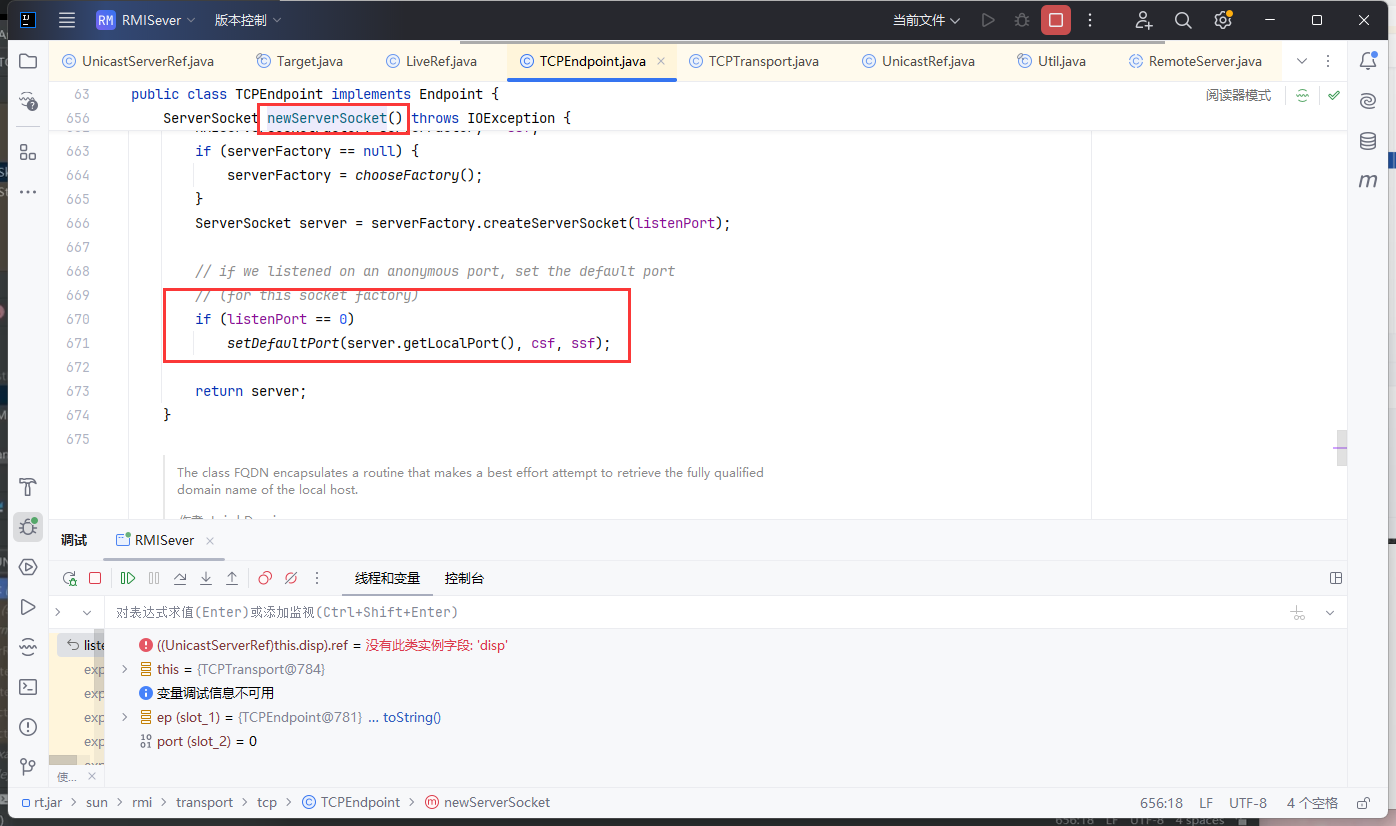Image resolution: width=1396 pixels, height=826 pixels.
Task: Switch to the TCPTransport.java tab
Action: point(763,61)
